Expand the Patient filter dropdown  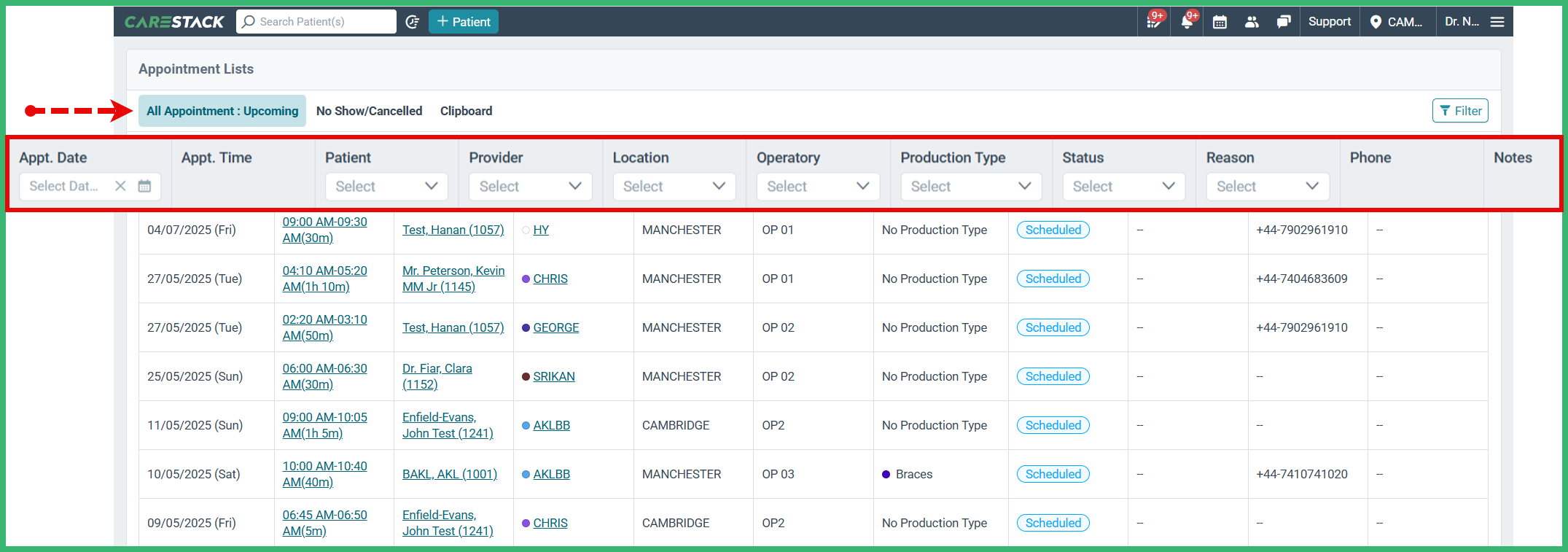tap(386, 186)
